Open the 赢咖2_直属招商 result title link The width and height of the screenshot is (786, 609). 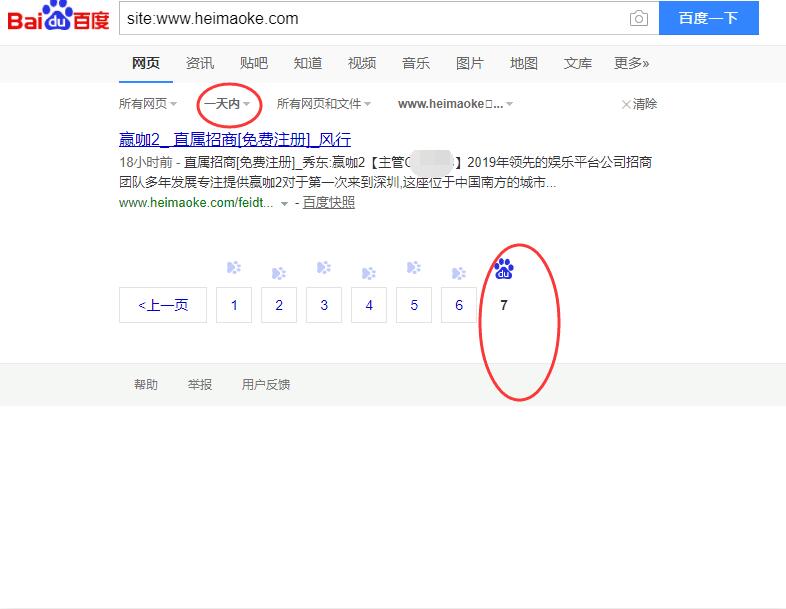[x=235, y=139]
